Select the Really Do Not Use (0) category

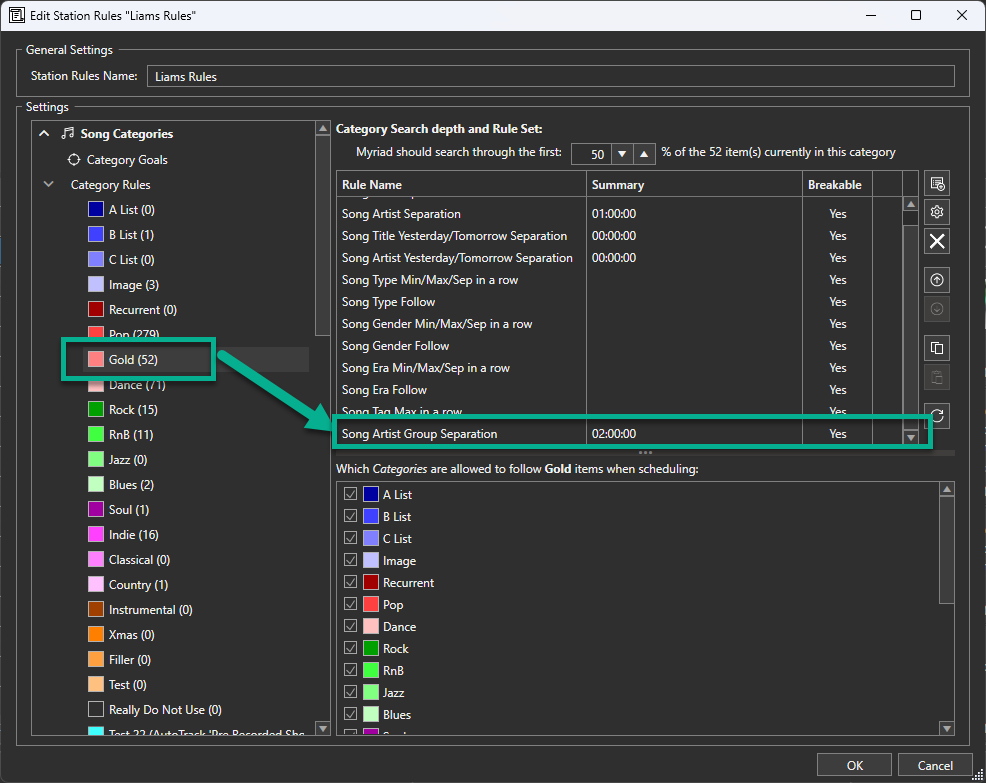coord(165,710)
